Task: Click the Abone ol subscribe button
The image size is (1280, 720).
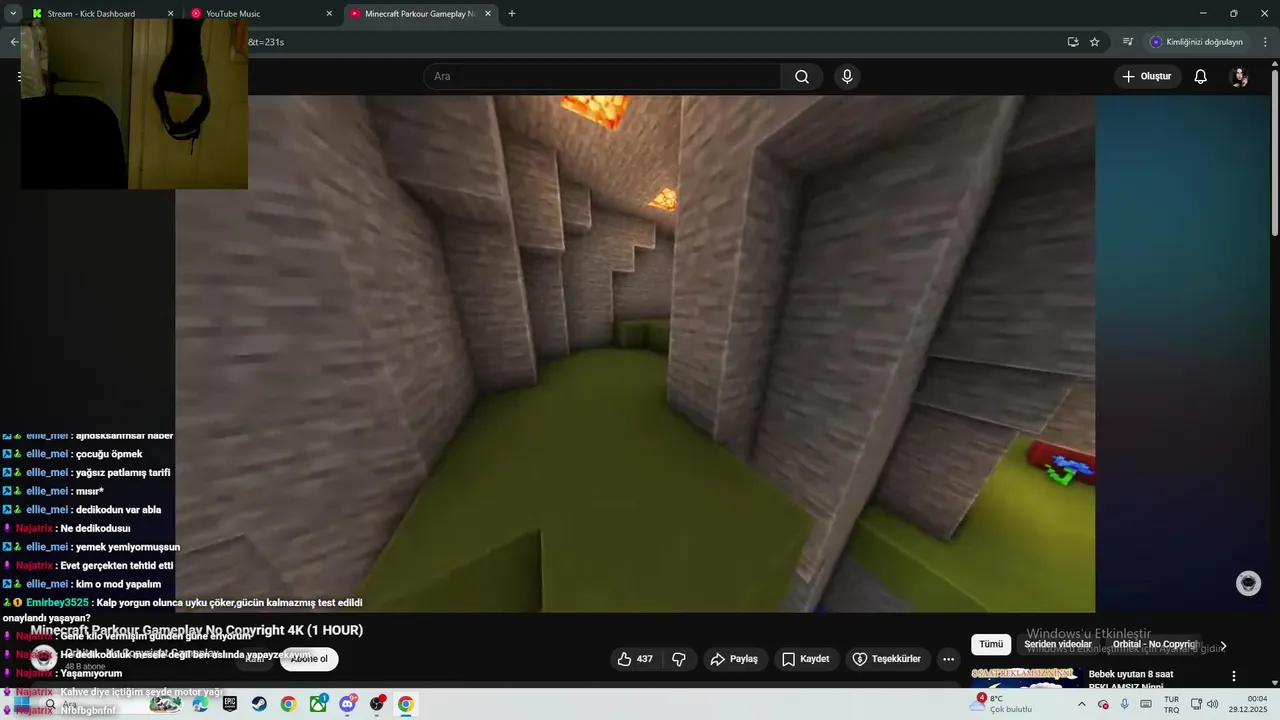Action: 309,659
